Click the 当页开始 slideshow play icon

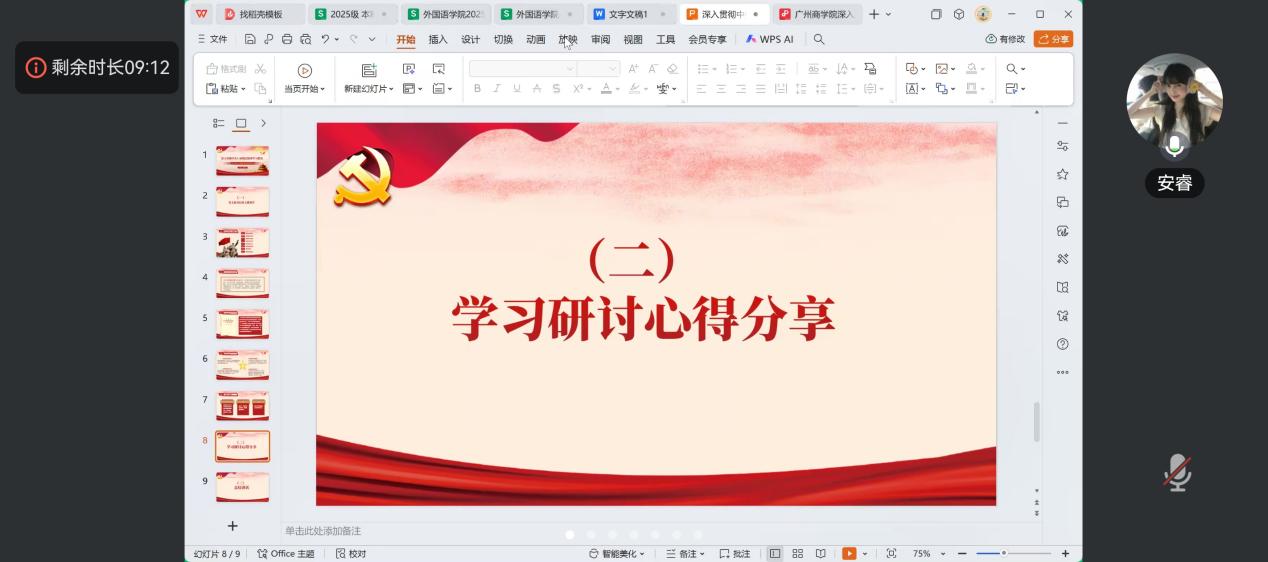(305, 70)
